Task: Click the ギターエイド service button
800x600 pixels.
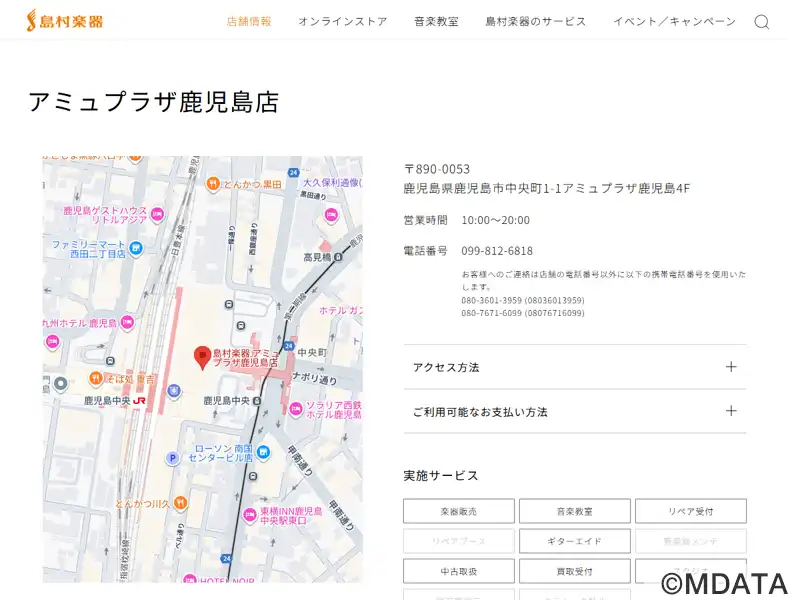Action: [x=574, y=541]
